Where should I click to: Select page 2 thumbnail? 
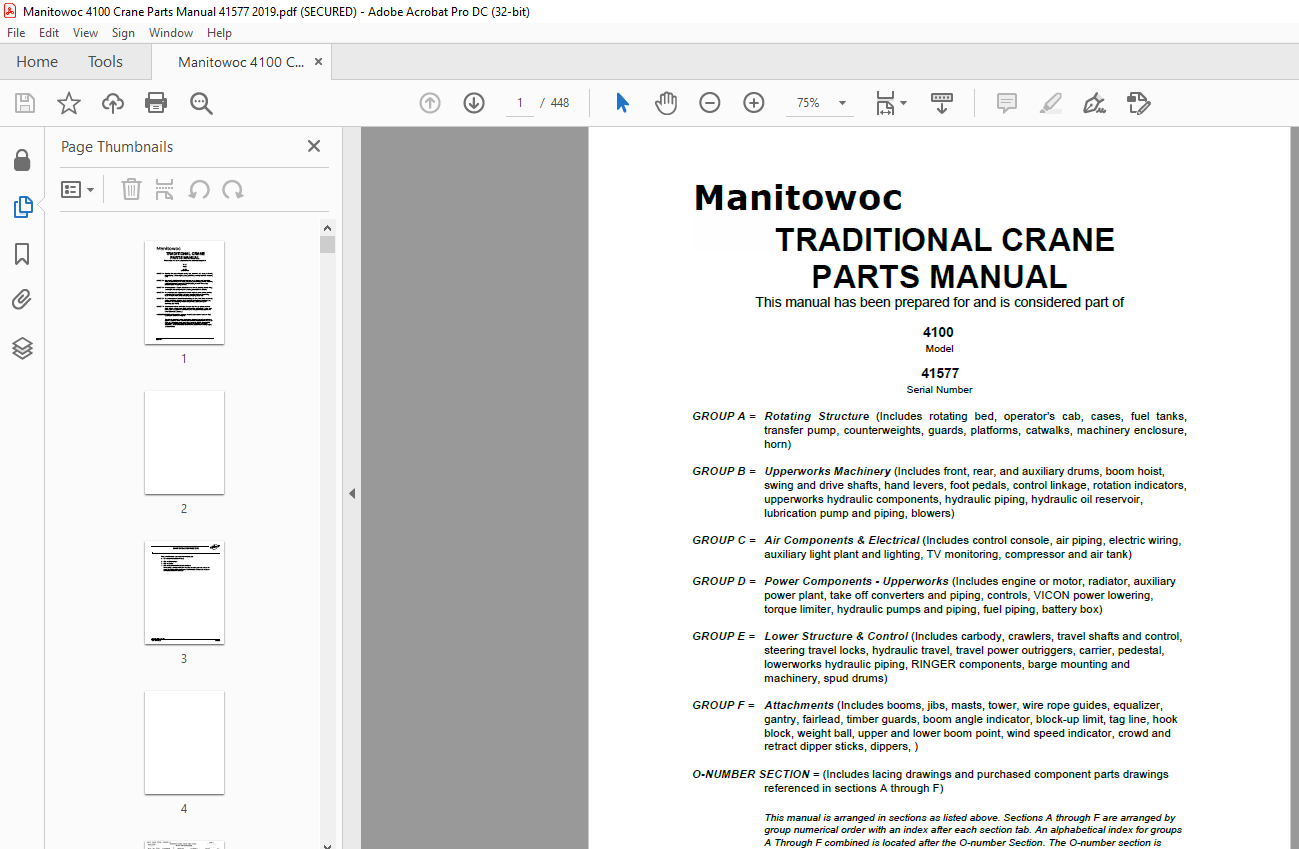[184, 442]
